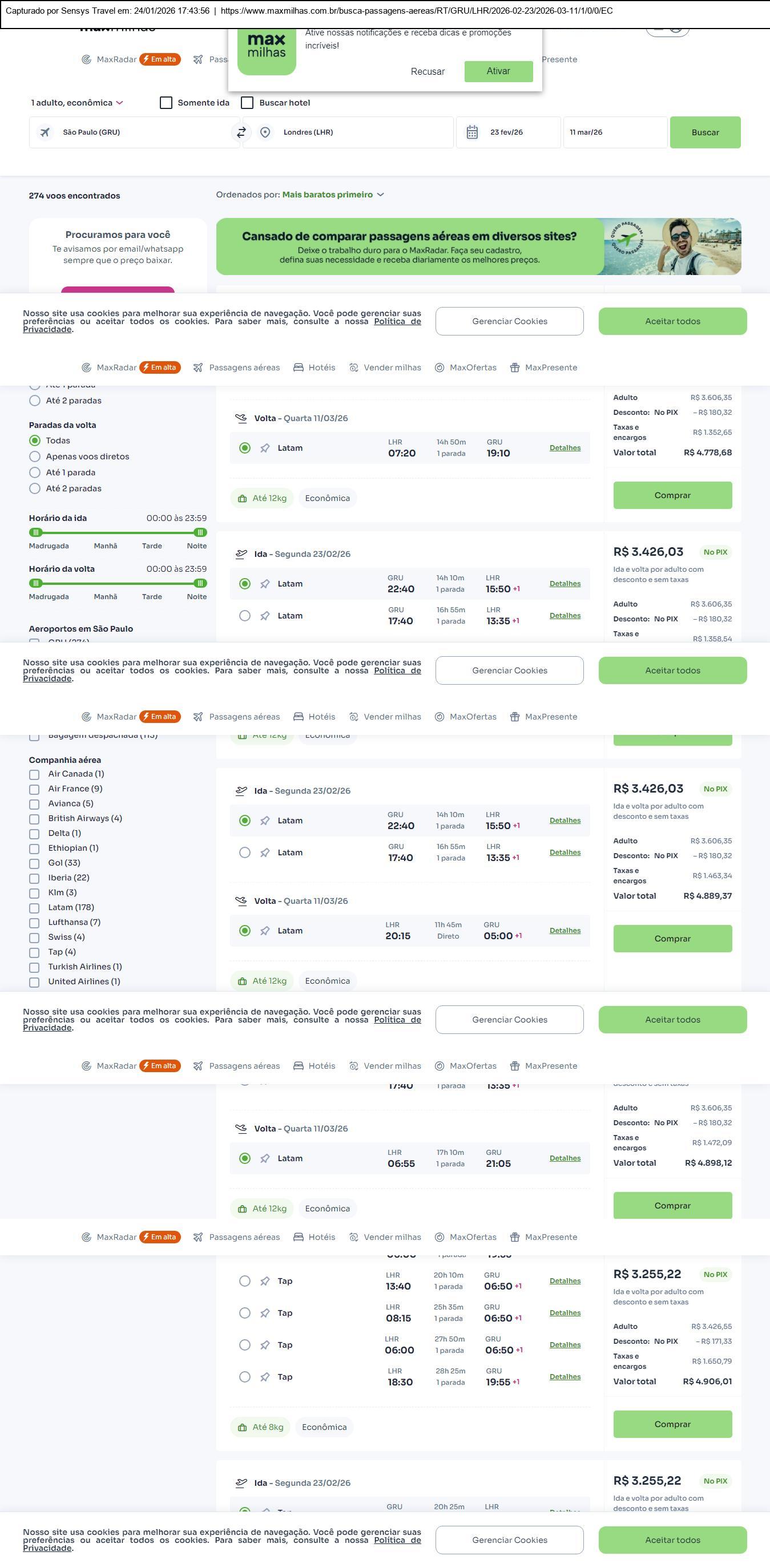Screen dimensions: 770x1568
Task: Enable the Somente ida checkbox
Action: (166, 103)
